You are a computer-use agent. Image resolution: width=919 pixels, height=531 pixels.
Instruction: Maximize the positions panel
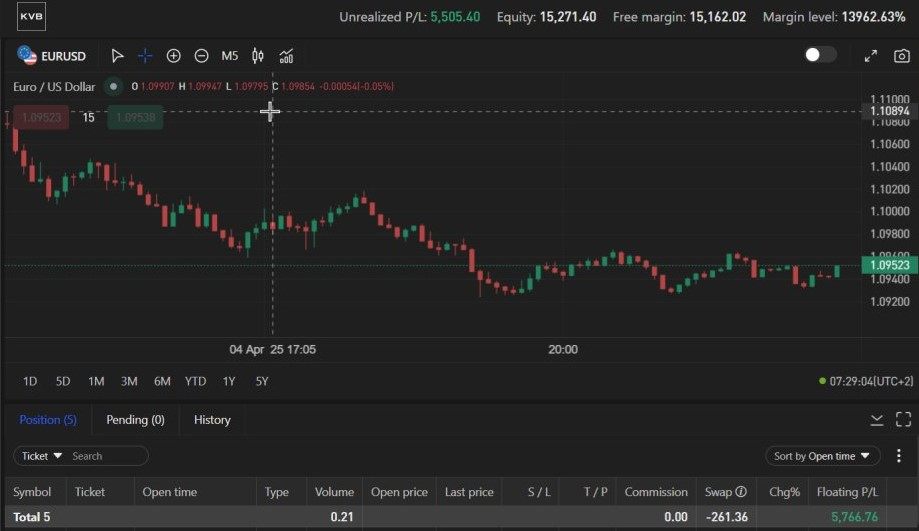pyautogui.click(x=903, y=420)
